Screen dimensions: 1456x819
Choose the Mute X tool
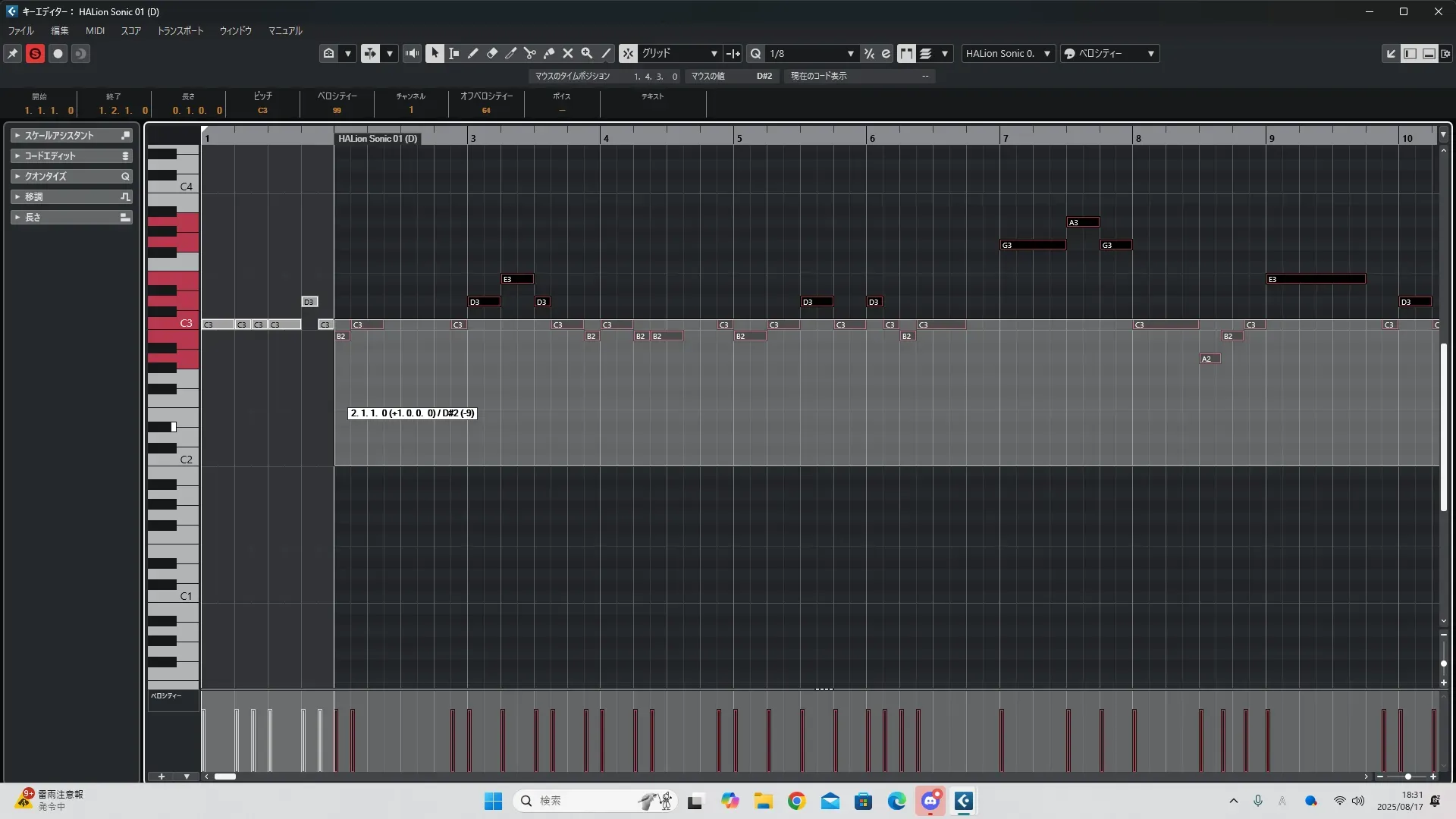[x=567, y=53]
